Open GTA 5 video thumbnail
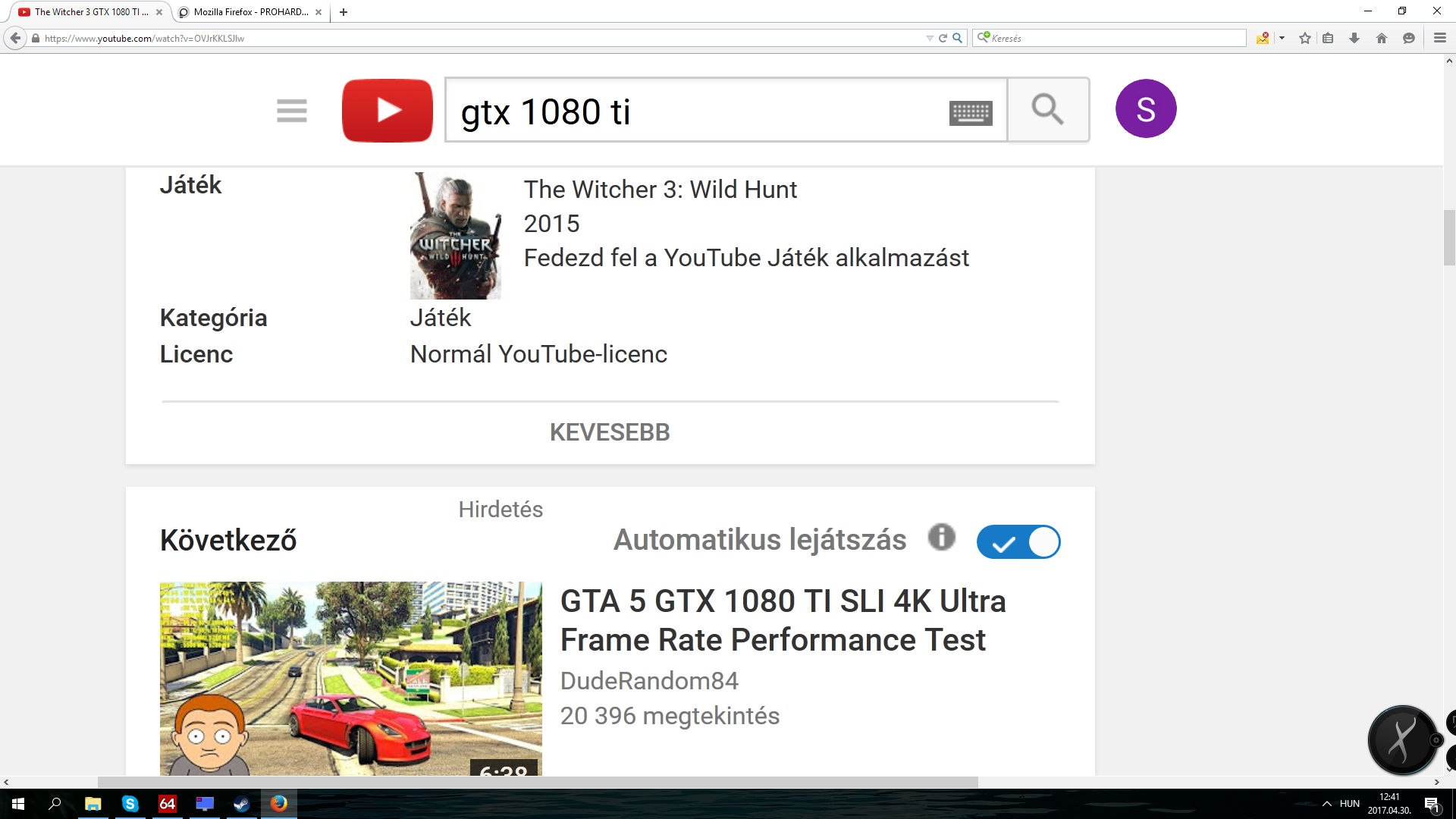 coord(350,678)
